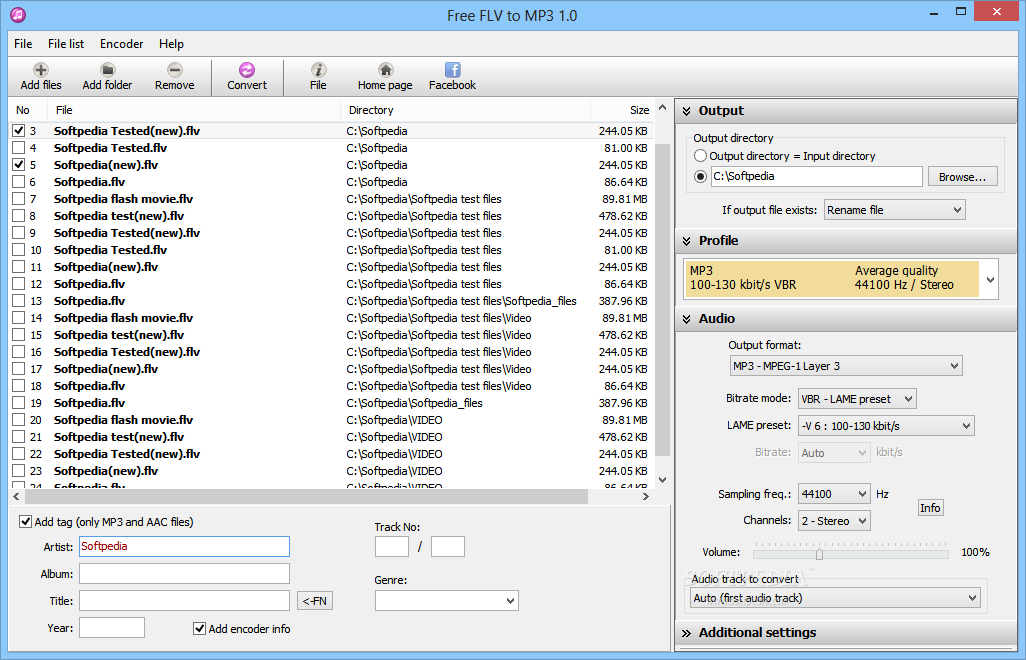The height and width of the screenshot is (660, 1026).
Task: Click the app logo in the title bar
Action: tap(18, 14)
